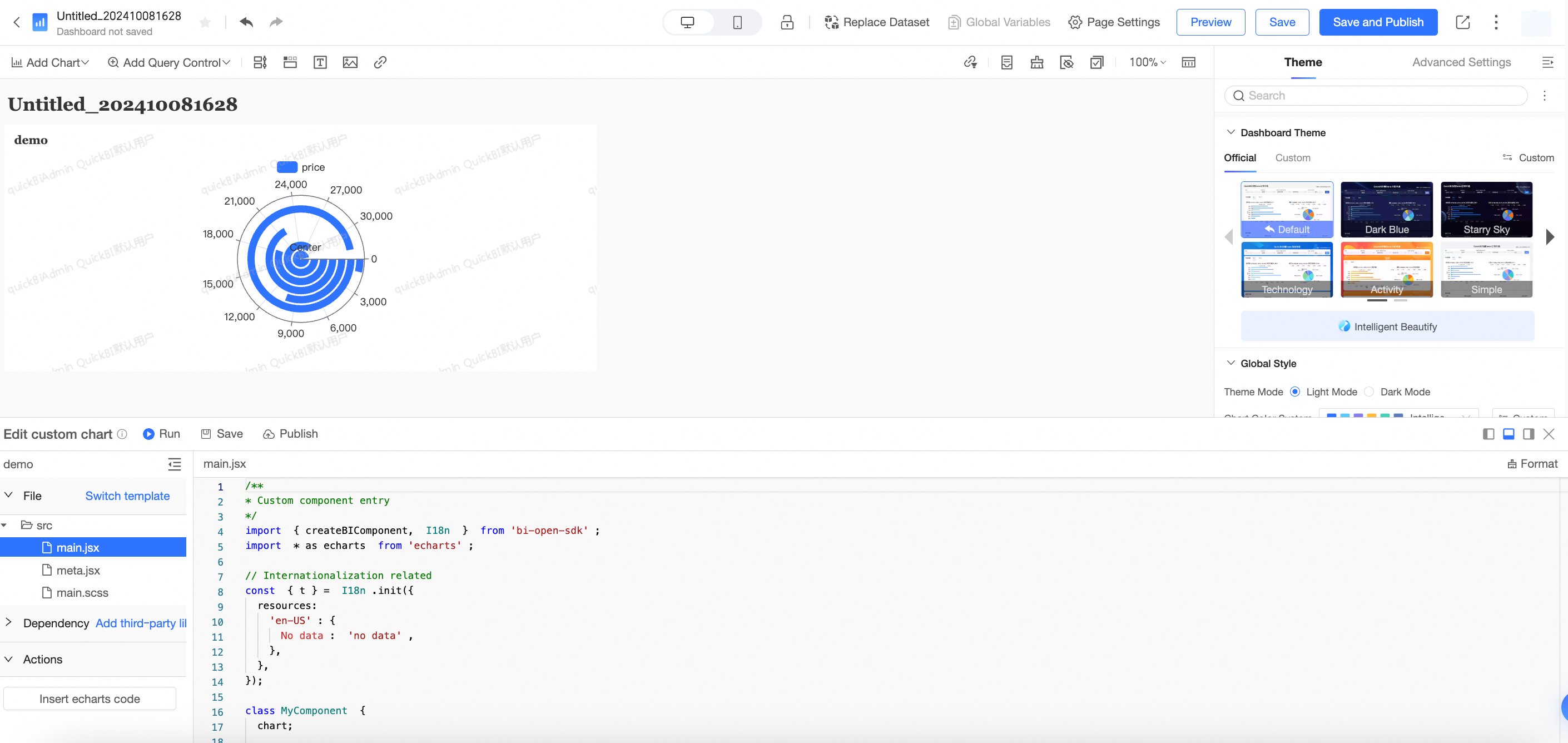
Task: Insert an image widget icon
Action: pyautogui.click(x=350, y=62)
